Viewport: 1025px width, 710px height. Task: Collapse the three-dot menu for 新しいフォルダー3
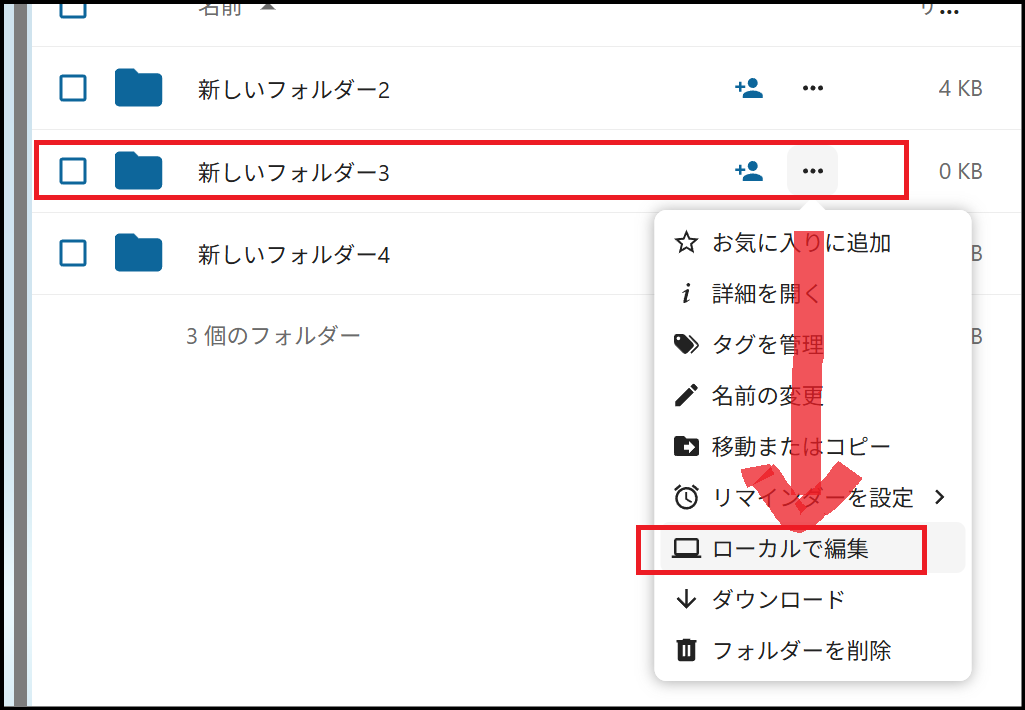click(813, 171)
